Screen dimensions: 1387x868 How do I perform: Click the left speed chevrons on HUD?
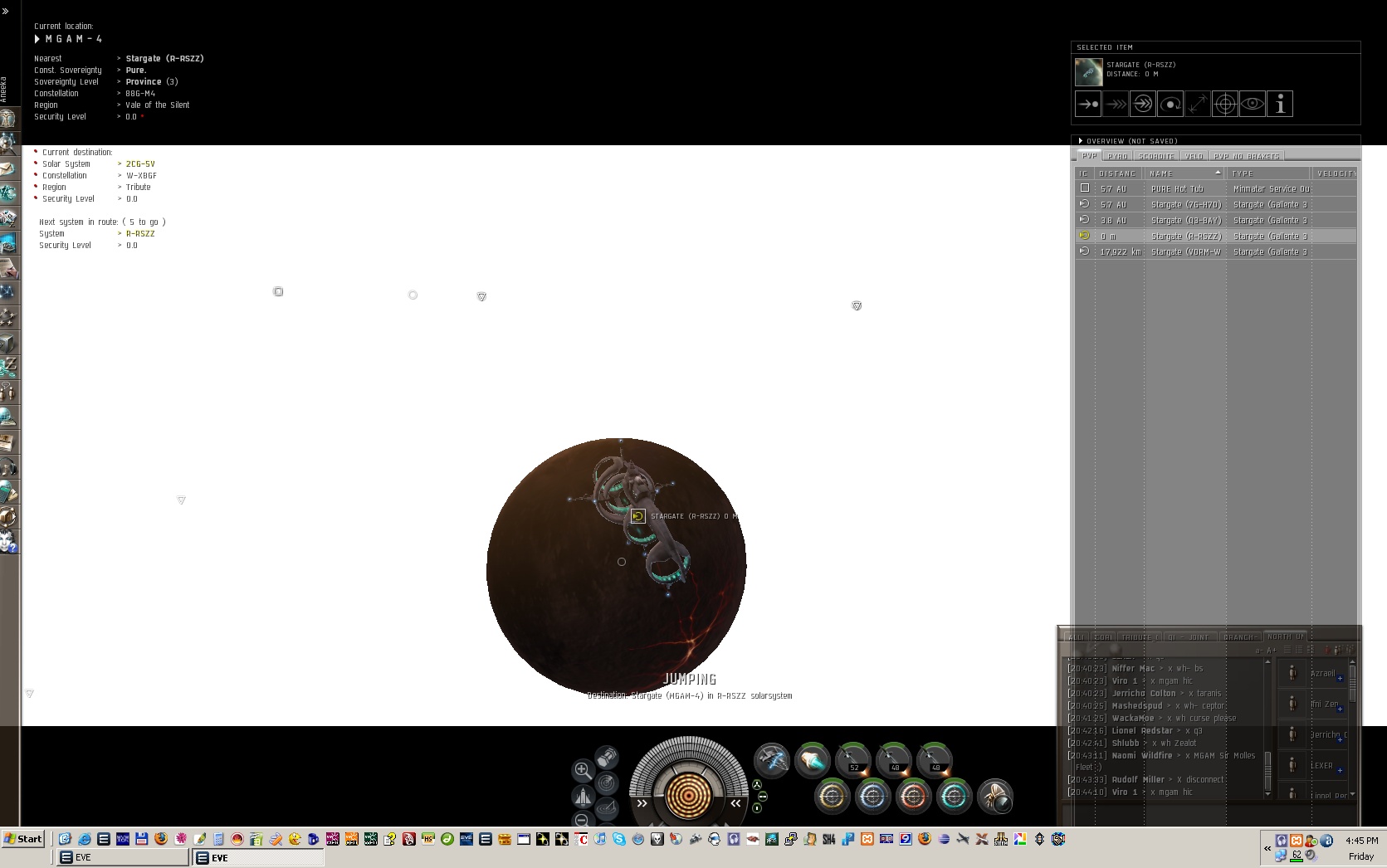pyautogui.click(x=642, y=803)
